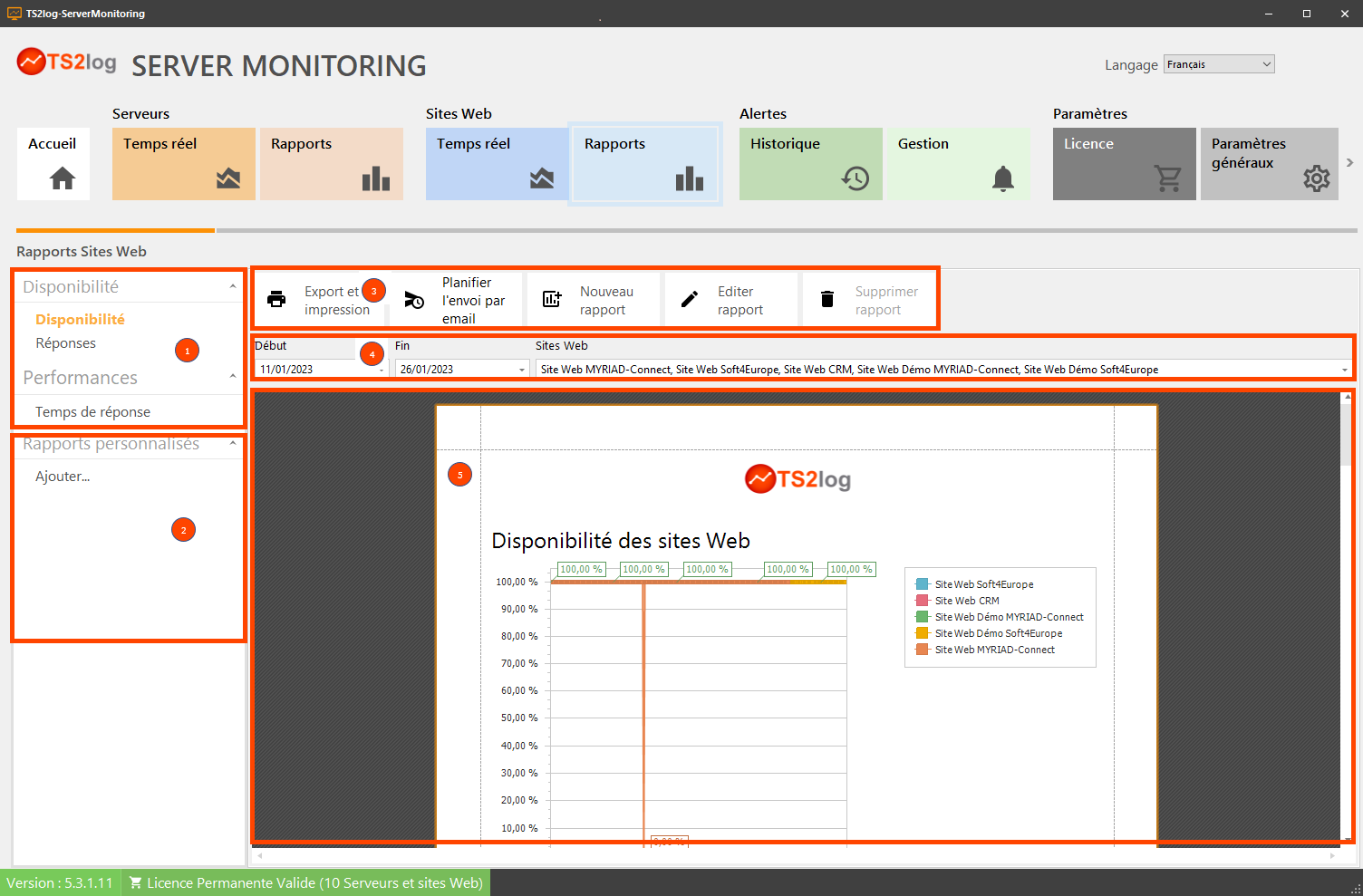The width and height of the screenshot is (1363, 896).
Task: Click the TS2log logo in report preview
Action: click(x=797, y=478)
